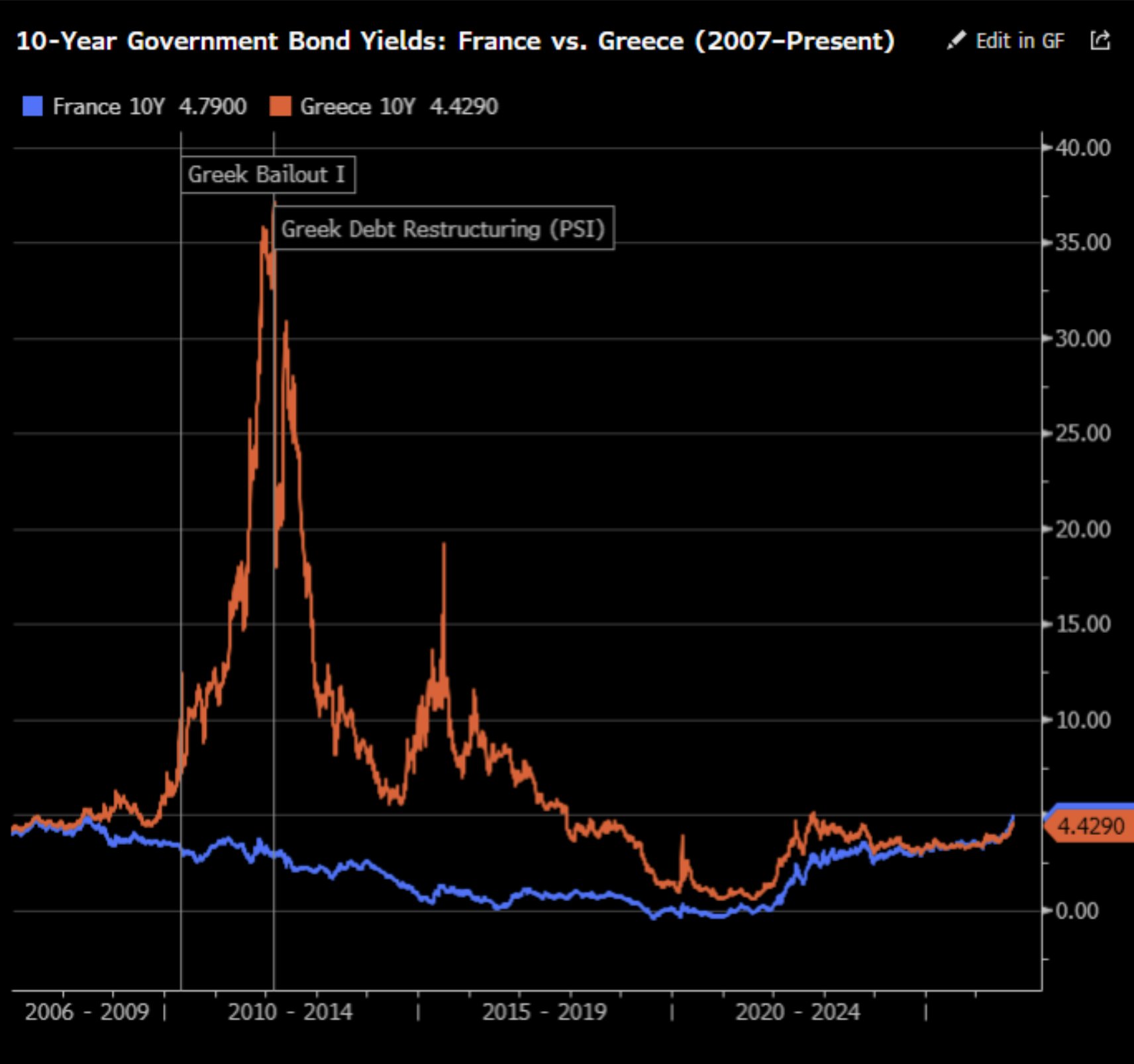Screen dimensions: 1134x1064
Task: Click the 0.00 y-axis label
Action: [x=1076, y=911]
